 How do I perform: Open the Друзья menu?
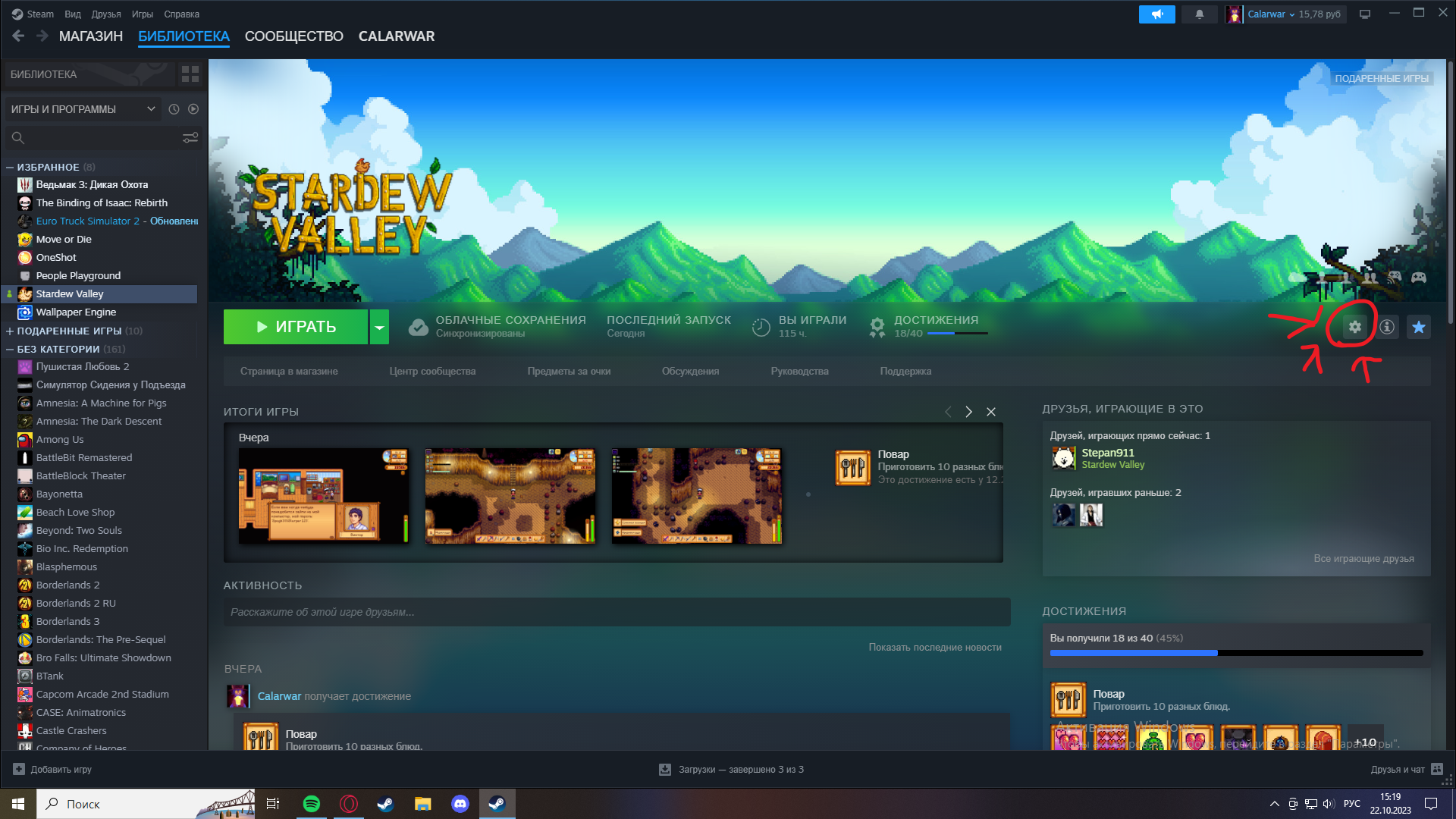pyautogui.click(x=106, y=14)
